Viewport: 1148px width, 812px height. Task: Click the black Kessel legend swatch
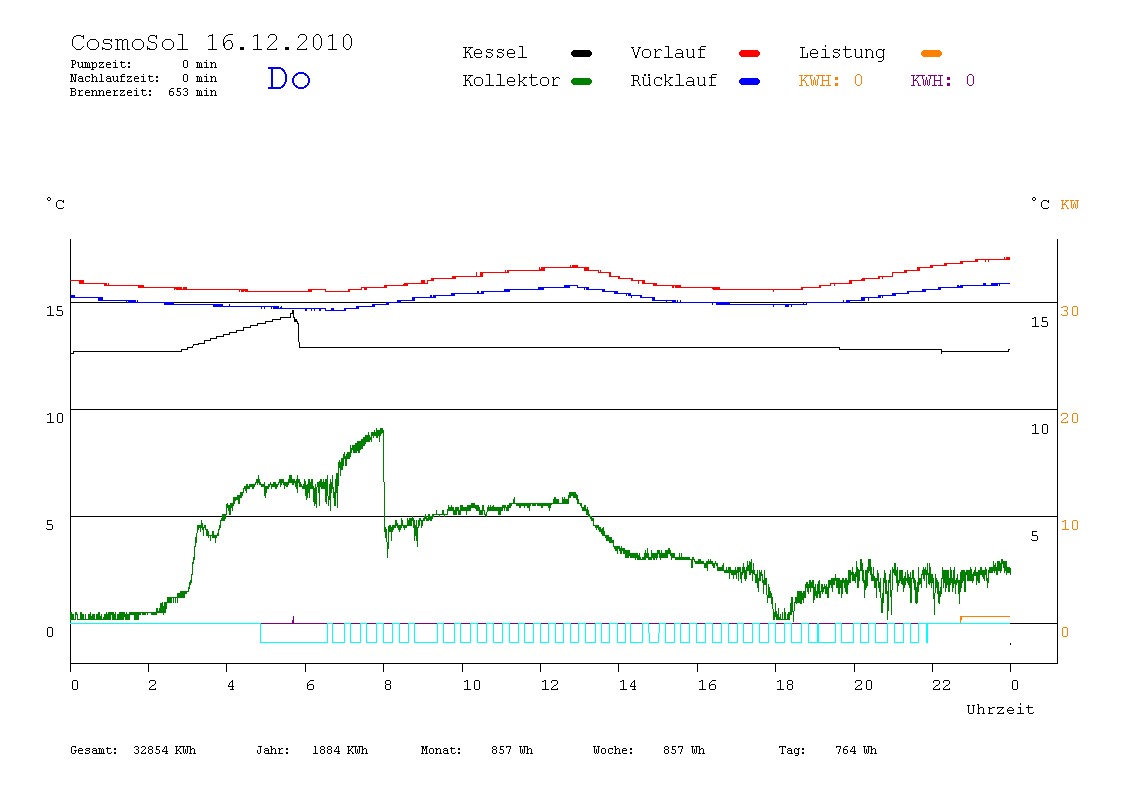click(x=581, y=53)
